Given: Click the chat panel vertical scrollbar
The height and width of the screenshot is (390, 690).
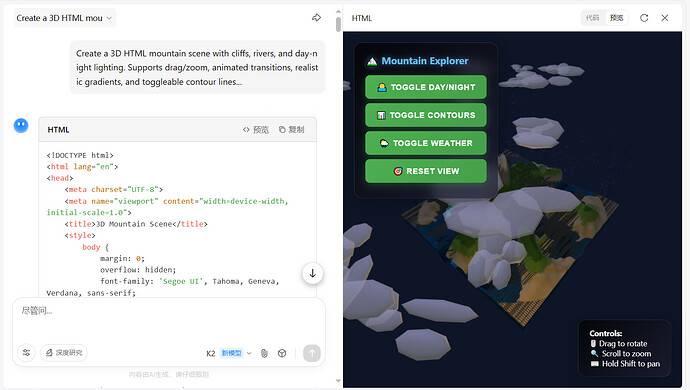Looking at the screenshot, I should point(338,24).
